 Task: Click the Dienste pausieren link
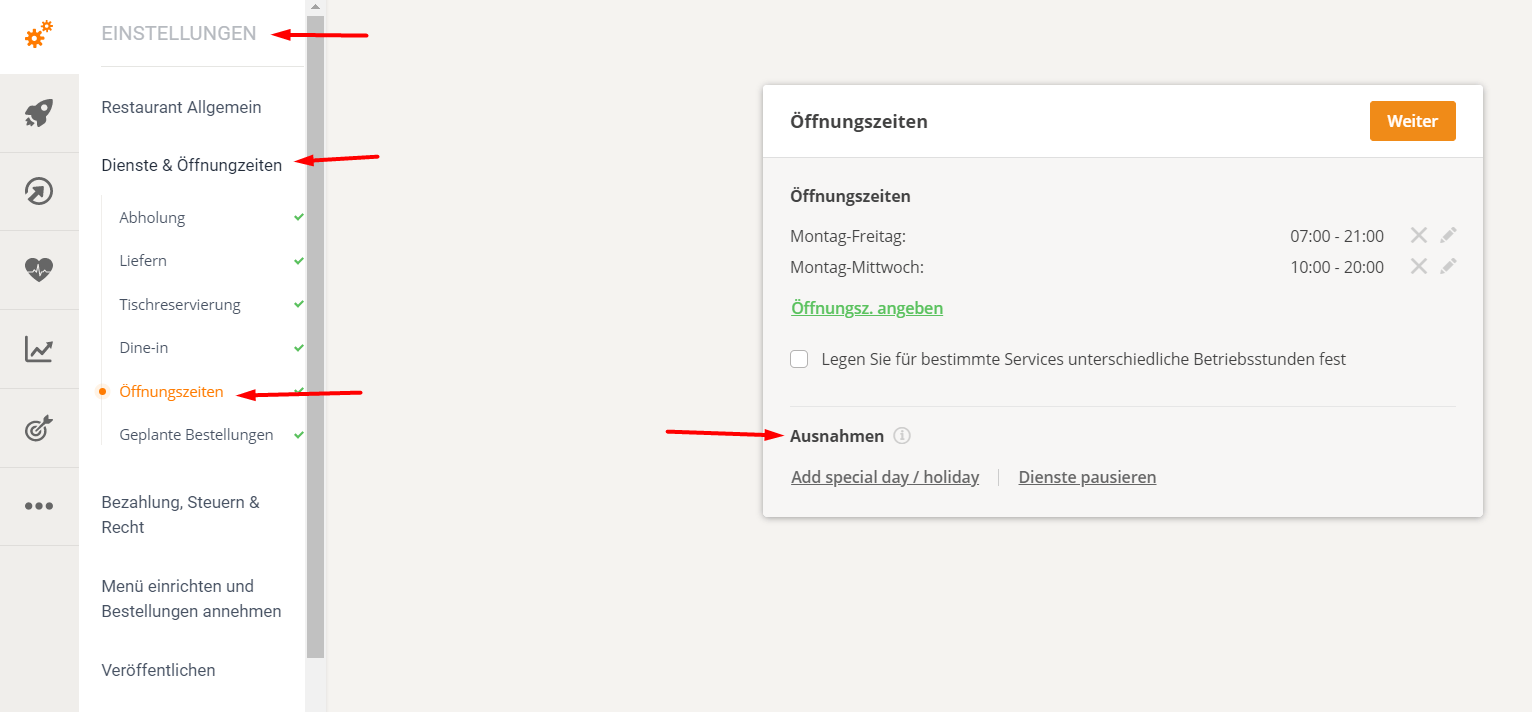[1087, 477]
